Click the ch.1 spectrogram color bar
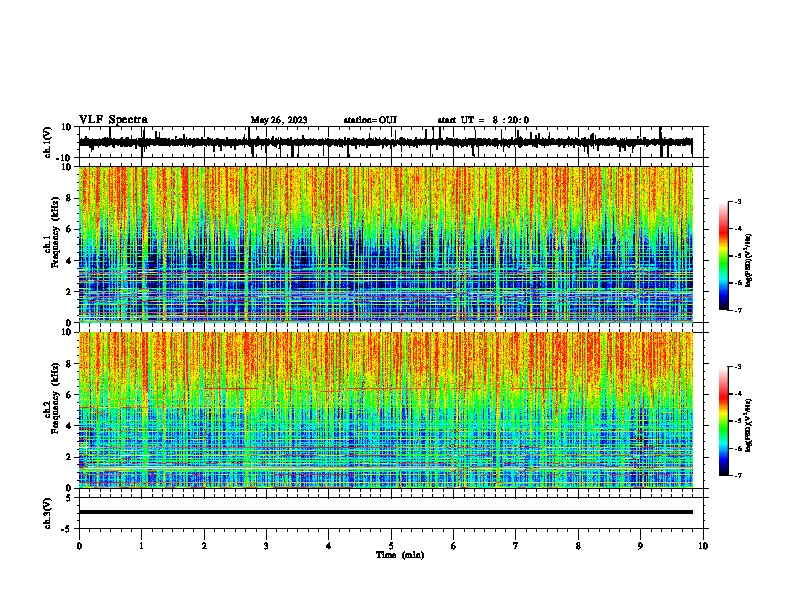792x612 pixels. tap(724, 256)
